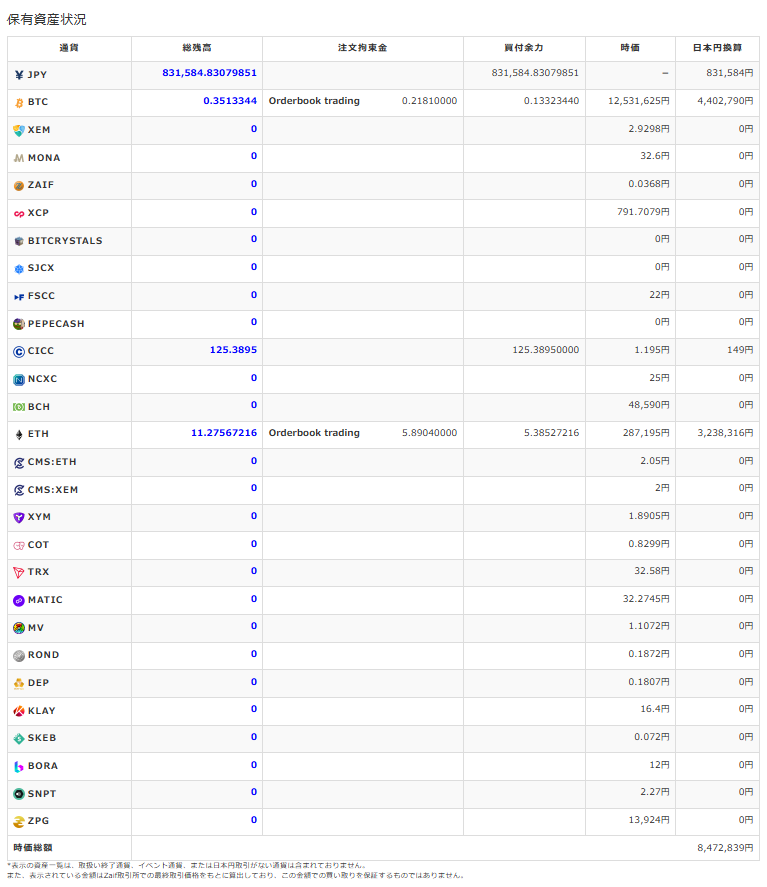Click the KLAY Klaytn icon
This screenshot has width=767, height=887.
tap(19, 711)
